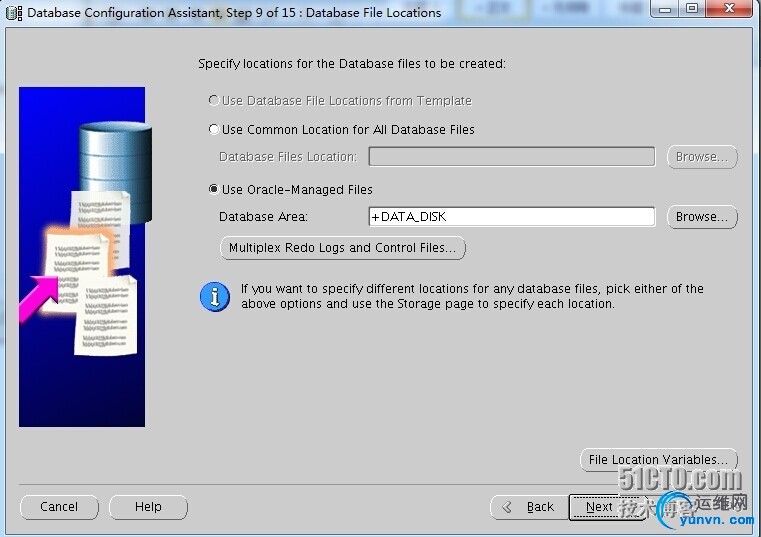Open the Help button

click(148, 507)
